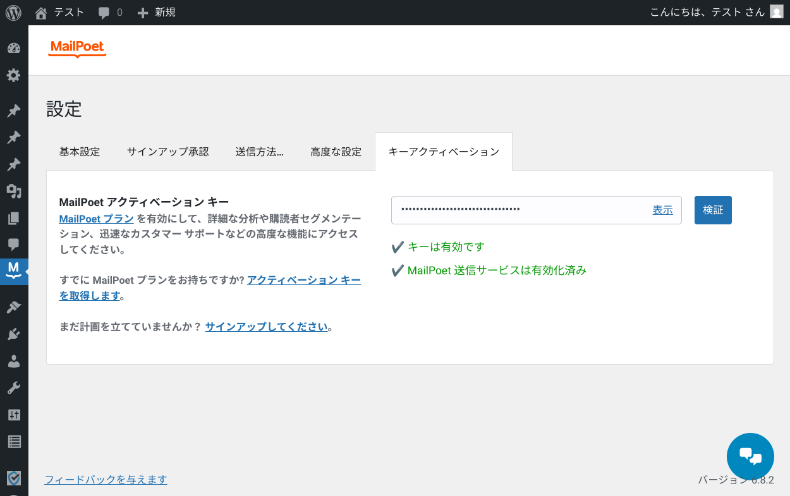Open Plugins plug icon
The width and height of the screenshot is (790, 496).
pos(14,334)
